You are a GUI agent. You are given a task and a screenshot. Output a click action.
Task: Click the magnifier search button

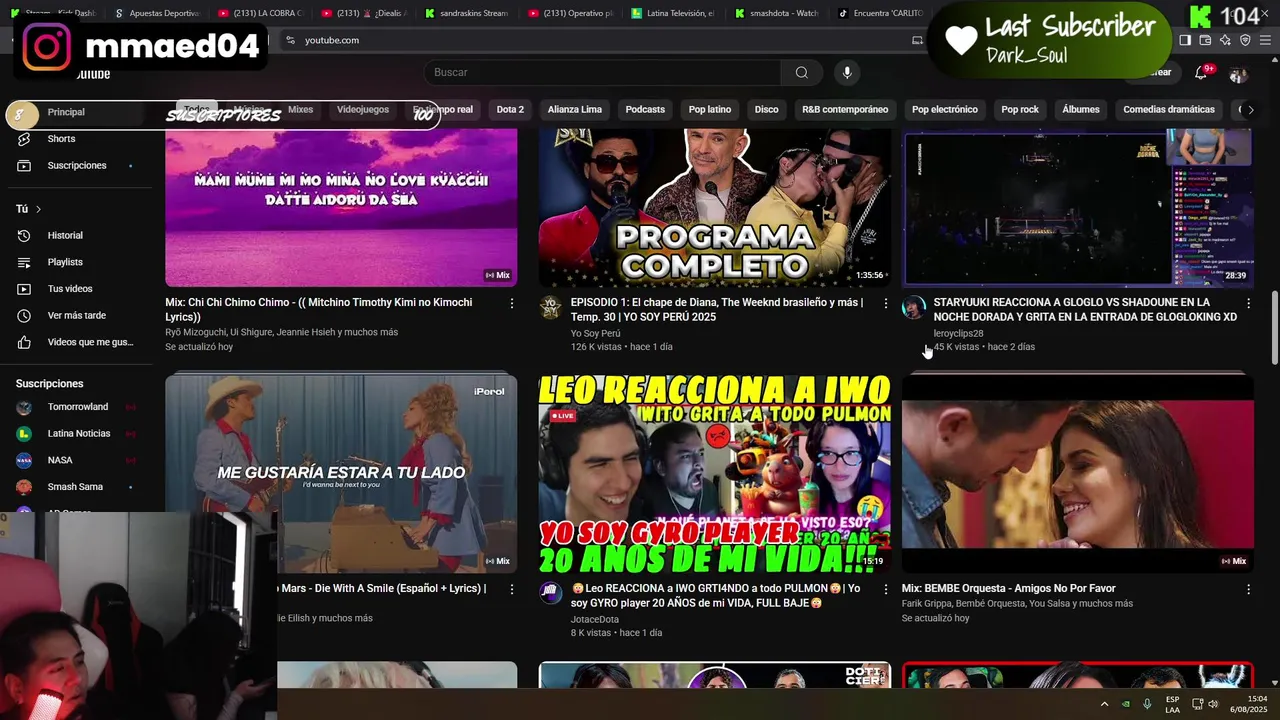coord(801,72)
